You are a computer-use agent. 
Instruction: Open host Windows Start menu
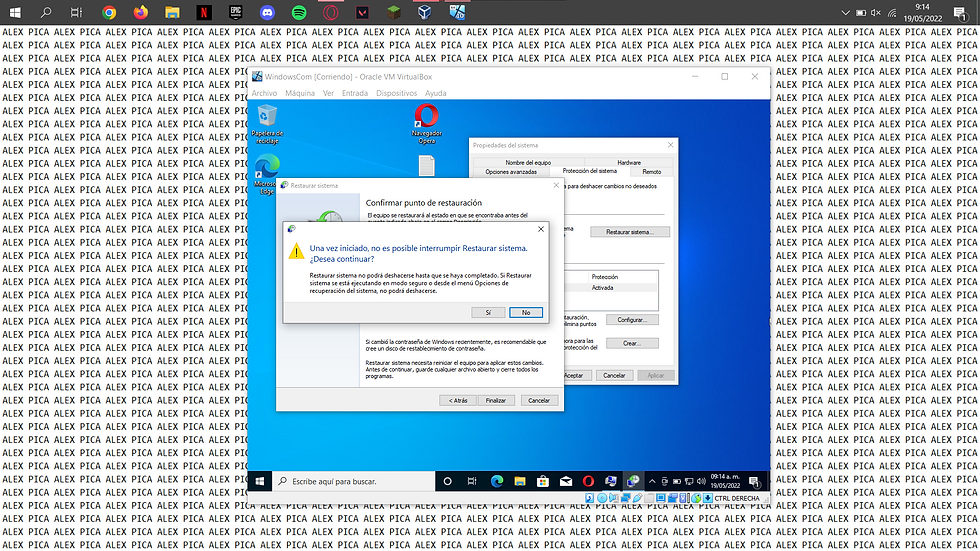(x=15, y=12)
